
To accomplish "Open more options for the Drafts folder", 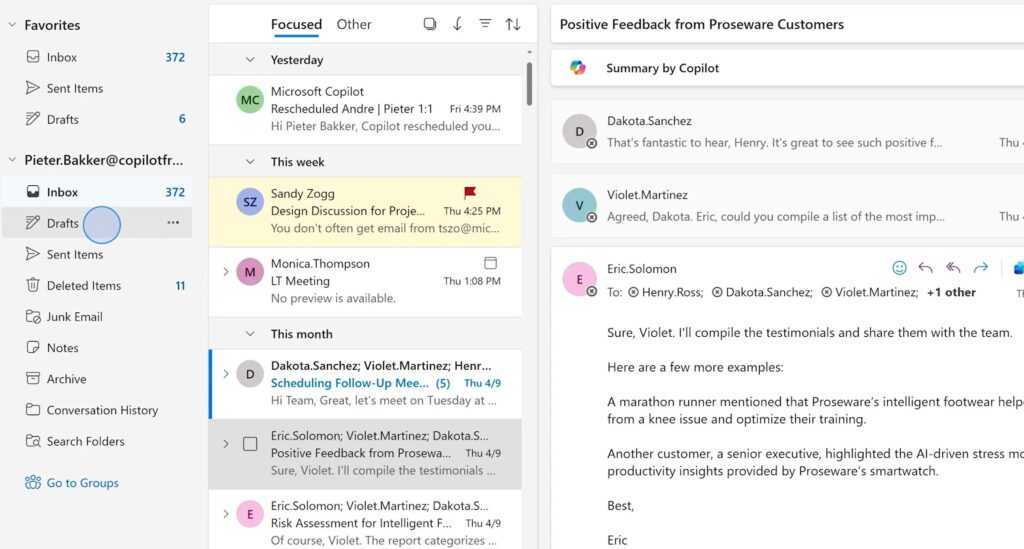I will pos(173,223).
